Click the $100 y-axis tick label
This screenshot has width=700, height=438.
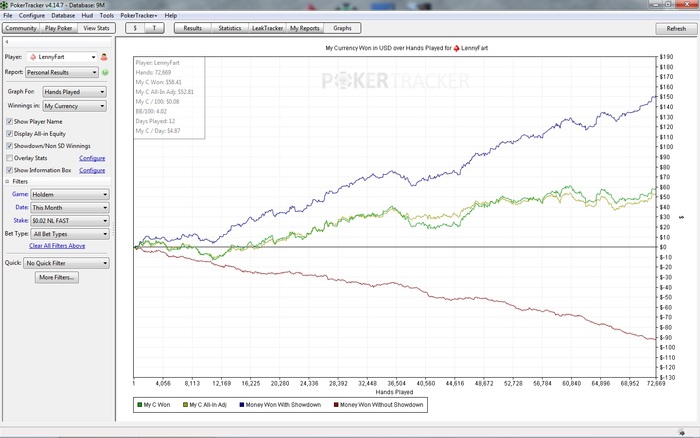pyautogui.click(x=666, y=147)
